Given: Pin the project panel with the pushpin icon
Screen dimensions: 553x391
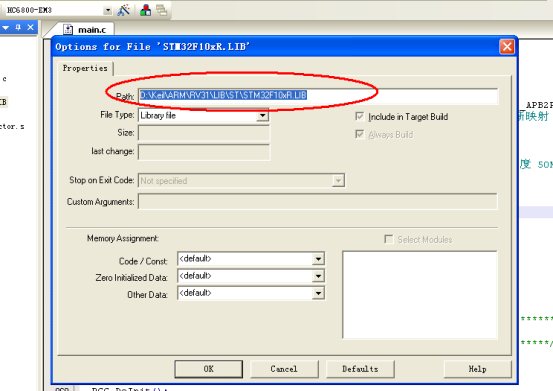Looking at the screenshot, I should [18, 27].
